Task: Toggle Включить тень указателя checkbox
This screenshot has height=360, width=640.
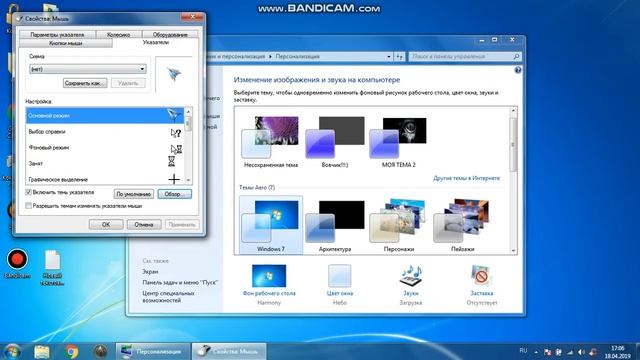Action: (x=29, y=192)
